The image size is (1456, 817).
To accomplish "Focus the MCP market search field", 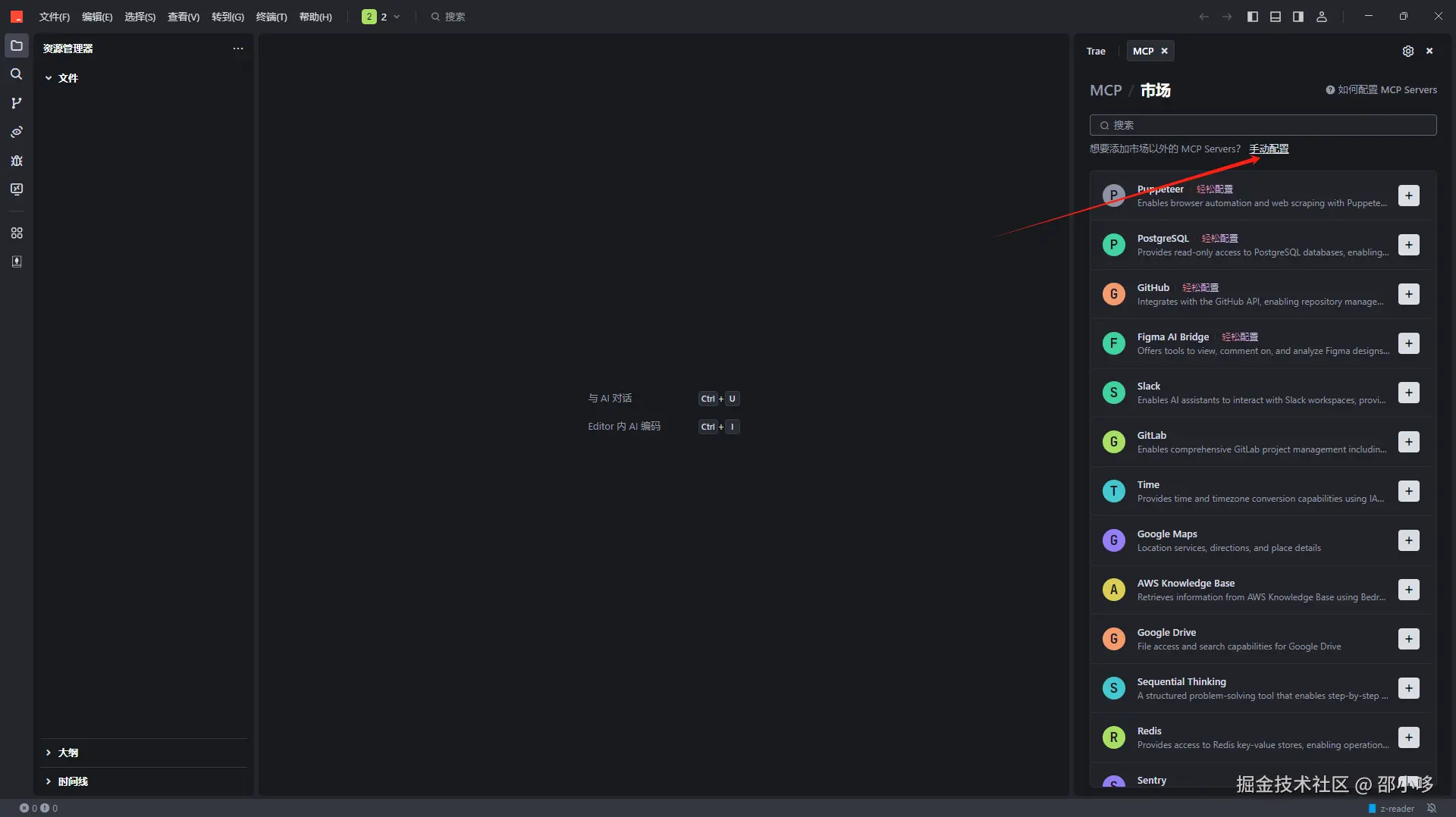I will (x=1263, y=125).
